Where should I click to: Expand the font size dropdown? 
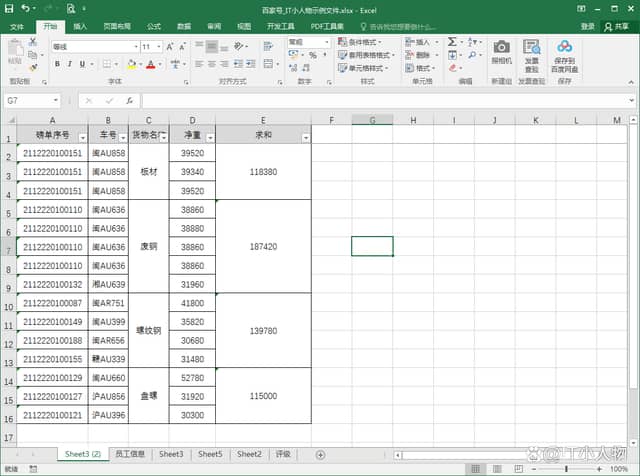click(x=159, y=46)
